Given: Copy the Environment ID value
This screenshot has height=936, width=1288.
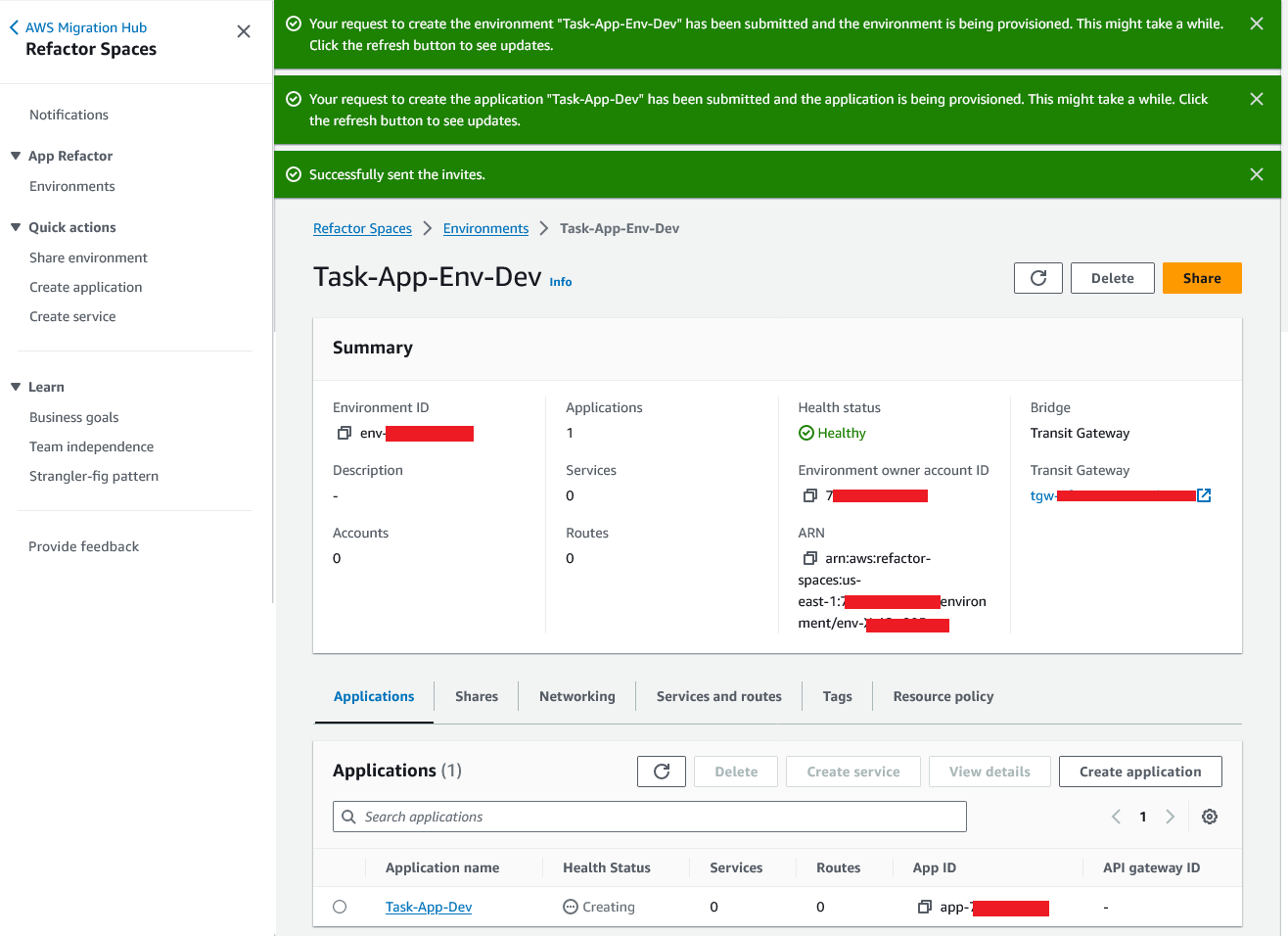Looking at the screenshot, I should pos(345,433).
